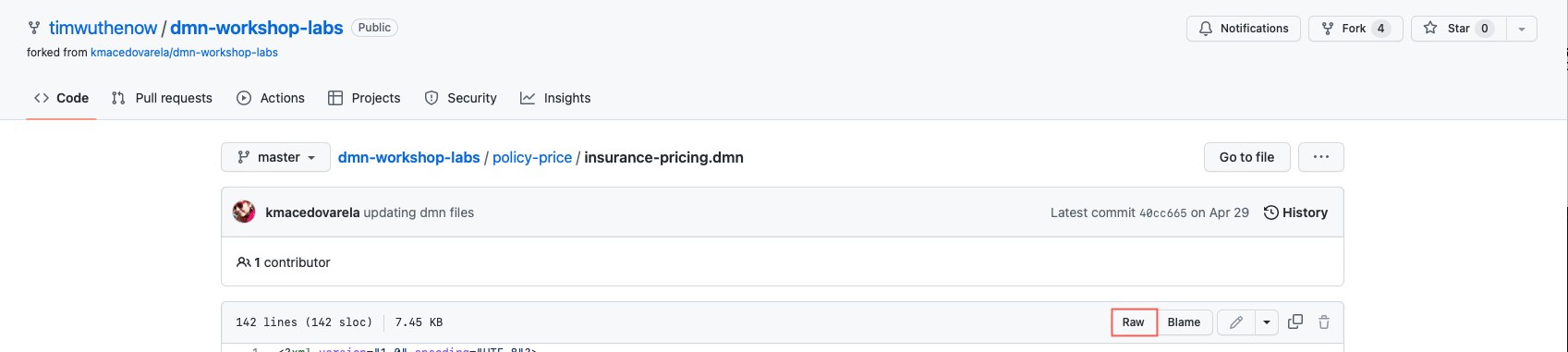Edit the file with the pencil icon
Viewport: 1568px width, 352px height.
(x=1236, y=322)
